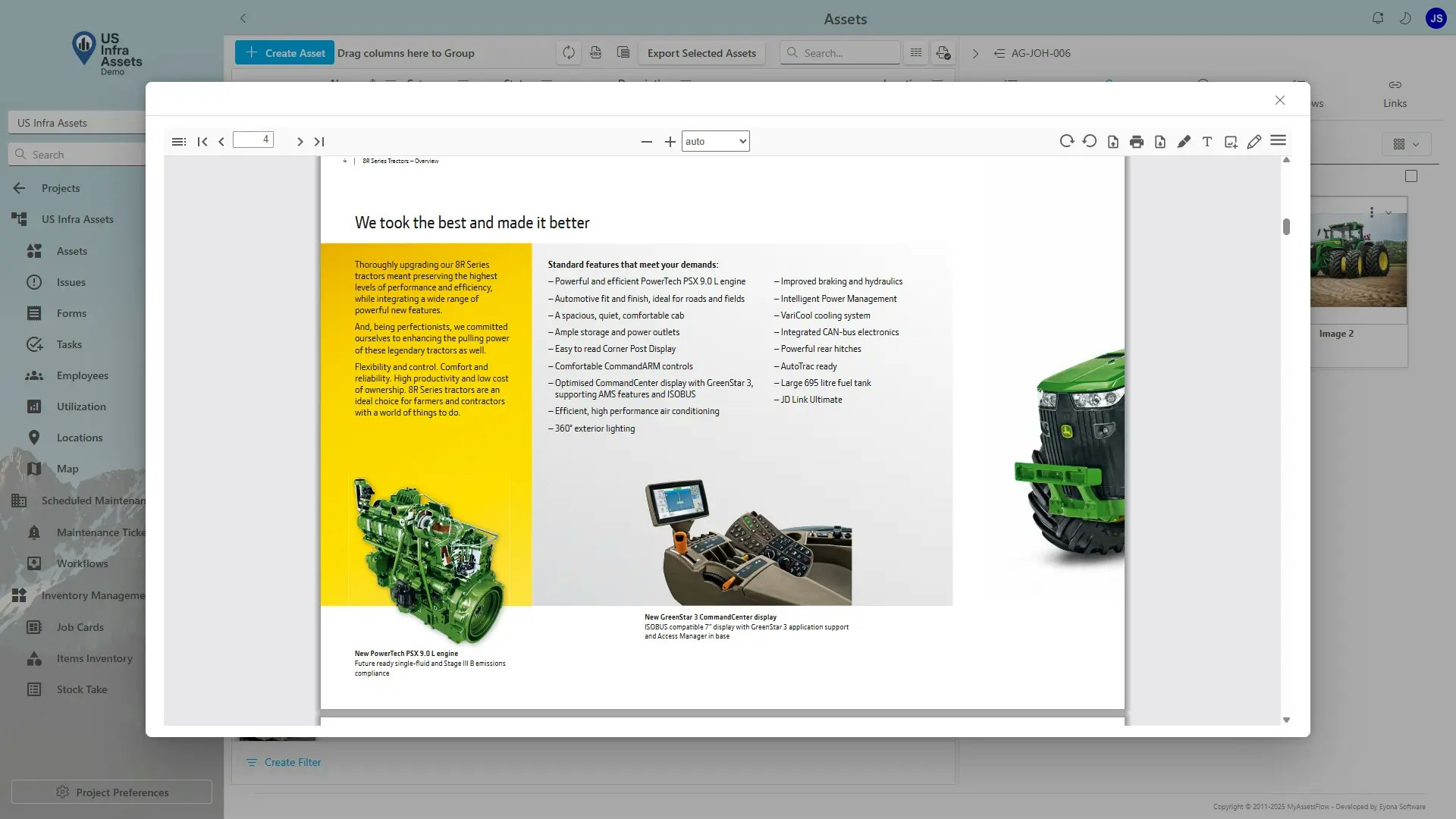The image size is (1456, 819).
Task: Jump to last PDF page
Action: coord(319,142)
